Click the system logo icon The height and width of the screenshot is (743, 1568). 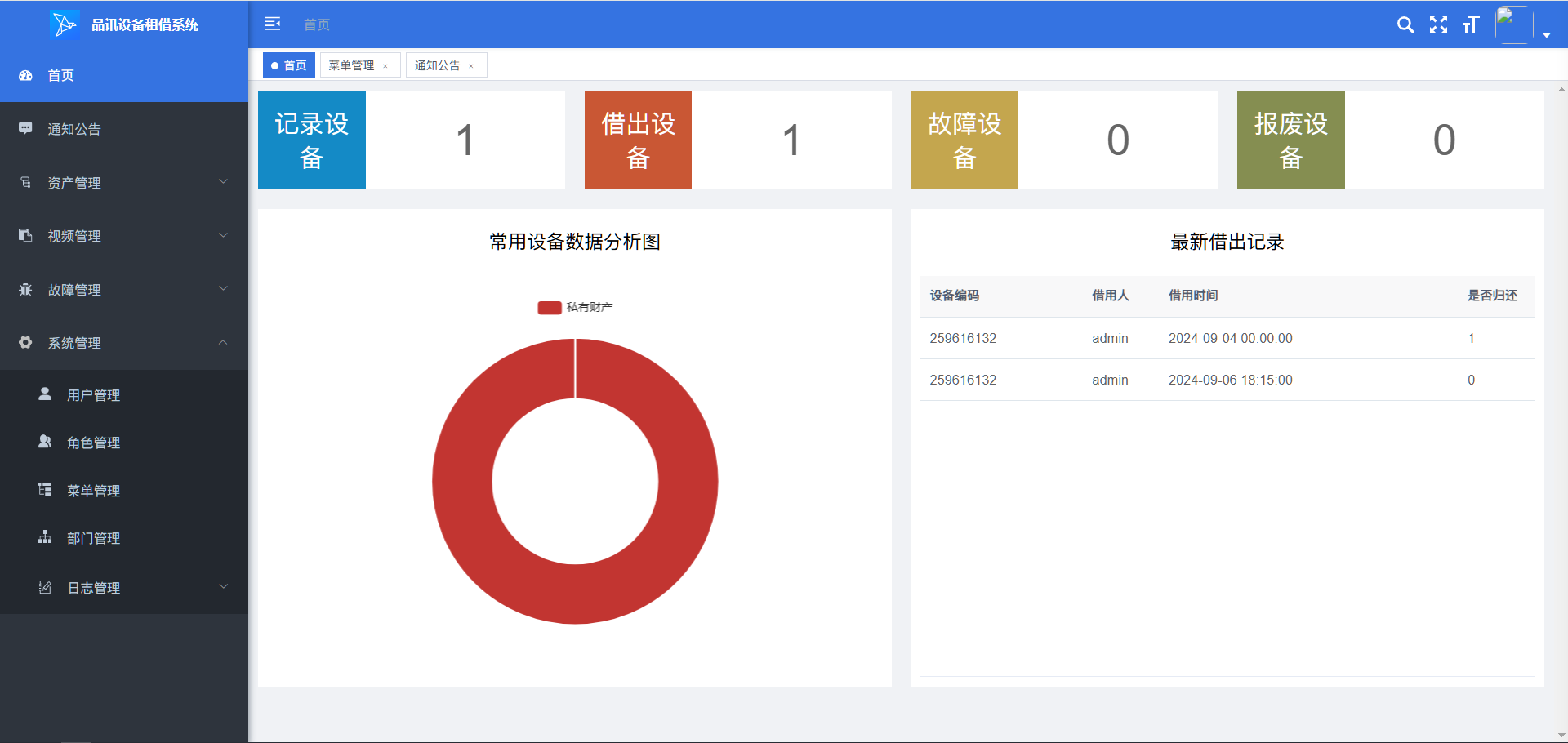click(x=64, y=24)
